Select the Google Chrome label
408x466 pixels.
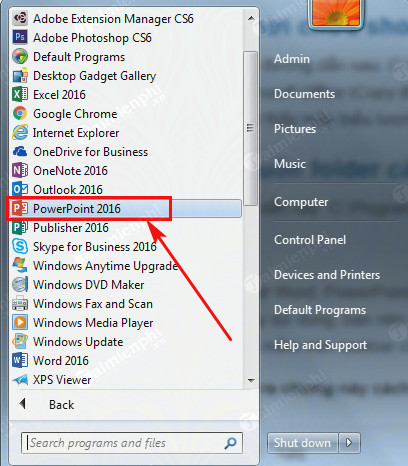pyautogui.click(x=75, y=114)
